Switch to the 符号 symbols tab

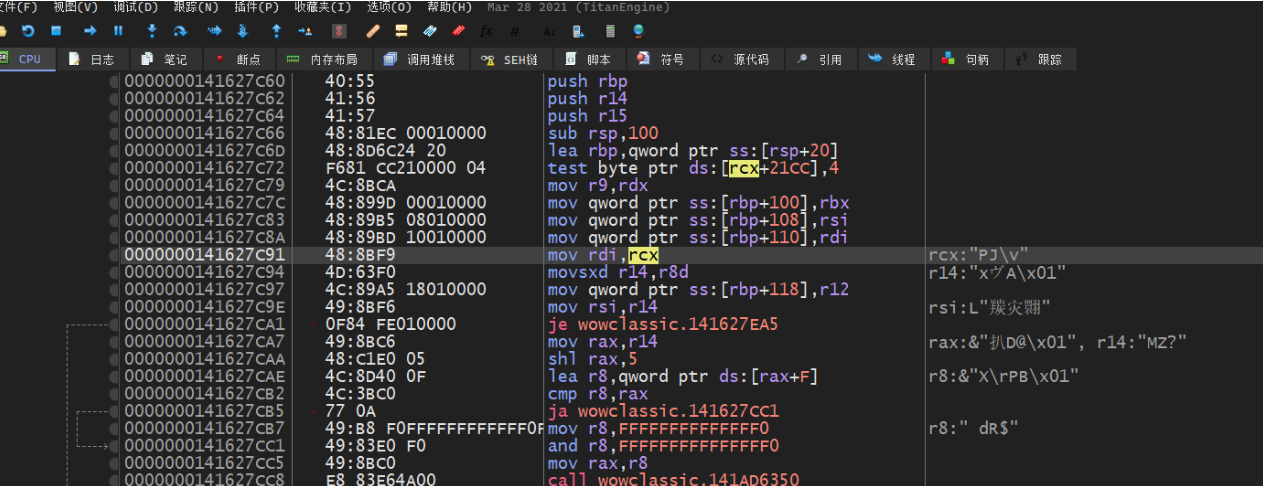point(663,59)
